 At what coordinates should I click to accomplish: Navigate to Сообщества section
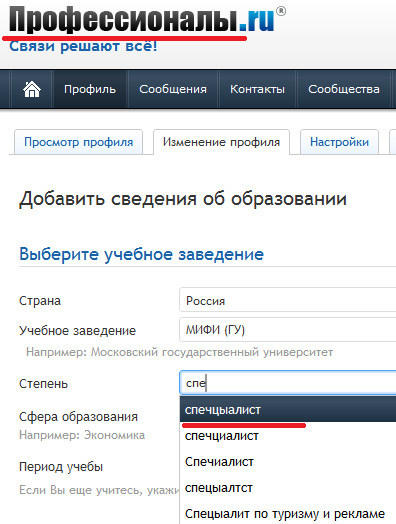tap(344, 89)
